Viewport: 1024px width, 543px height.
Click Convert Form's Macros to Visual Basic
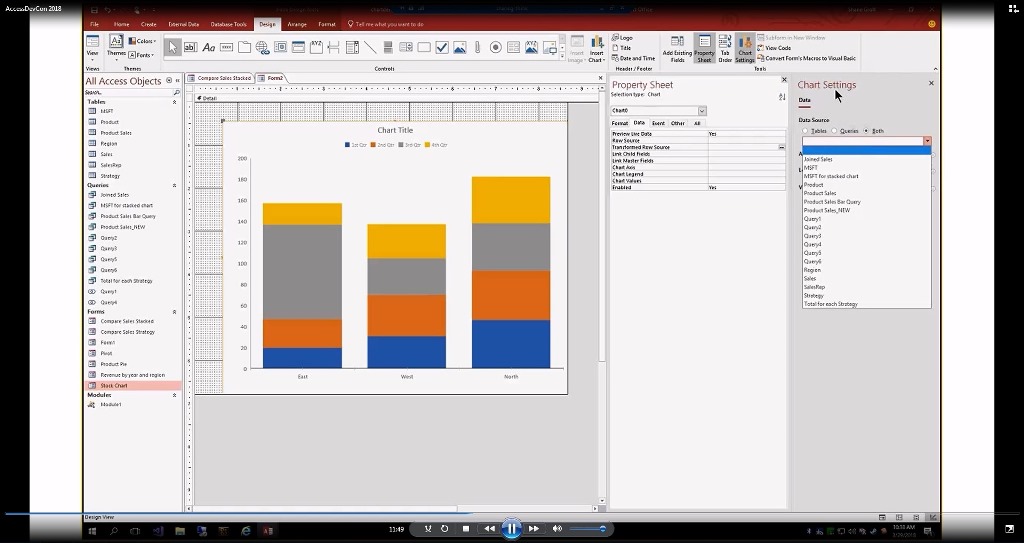pyautogui.click(x=806, y=58)
